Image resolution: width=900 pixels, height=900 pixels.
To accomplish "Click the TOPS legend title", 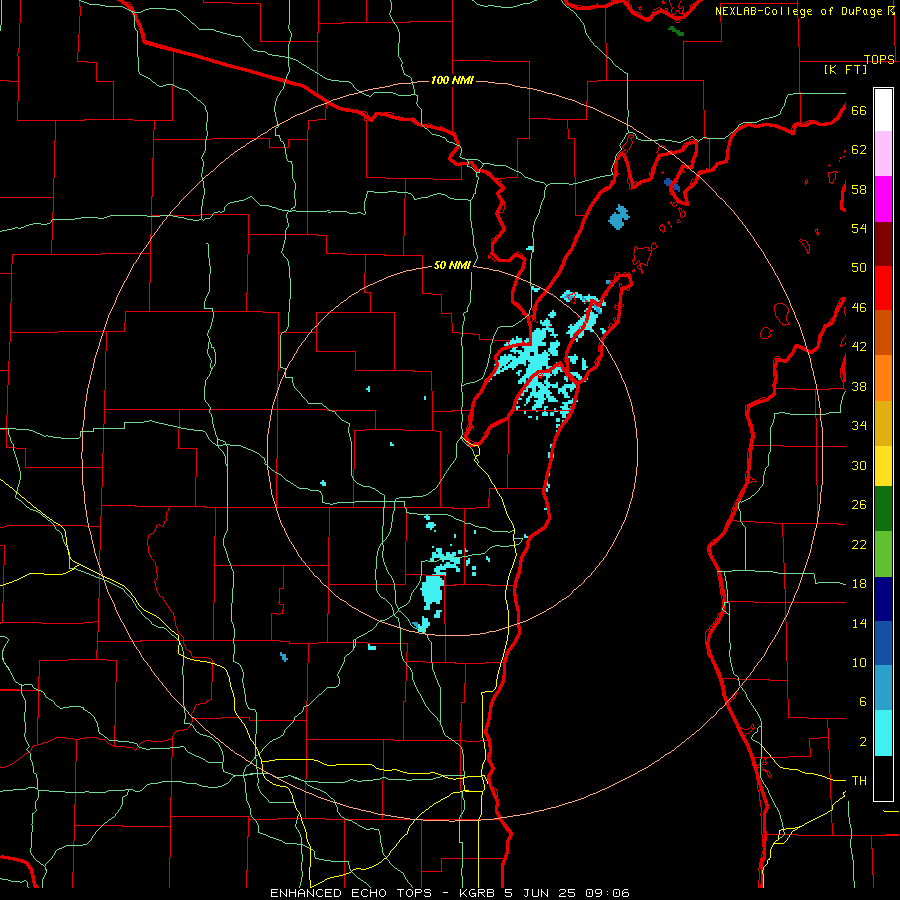I will (x=879, y=59).
